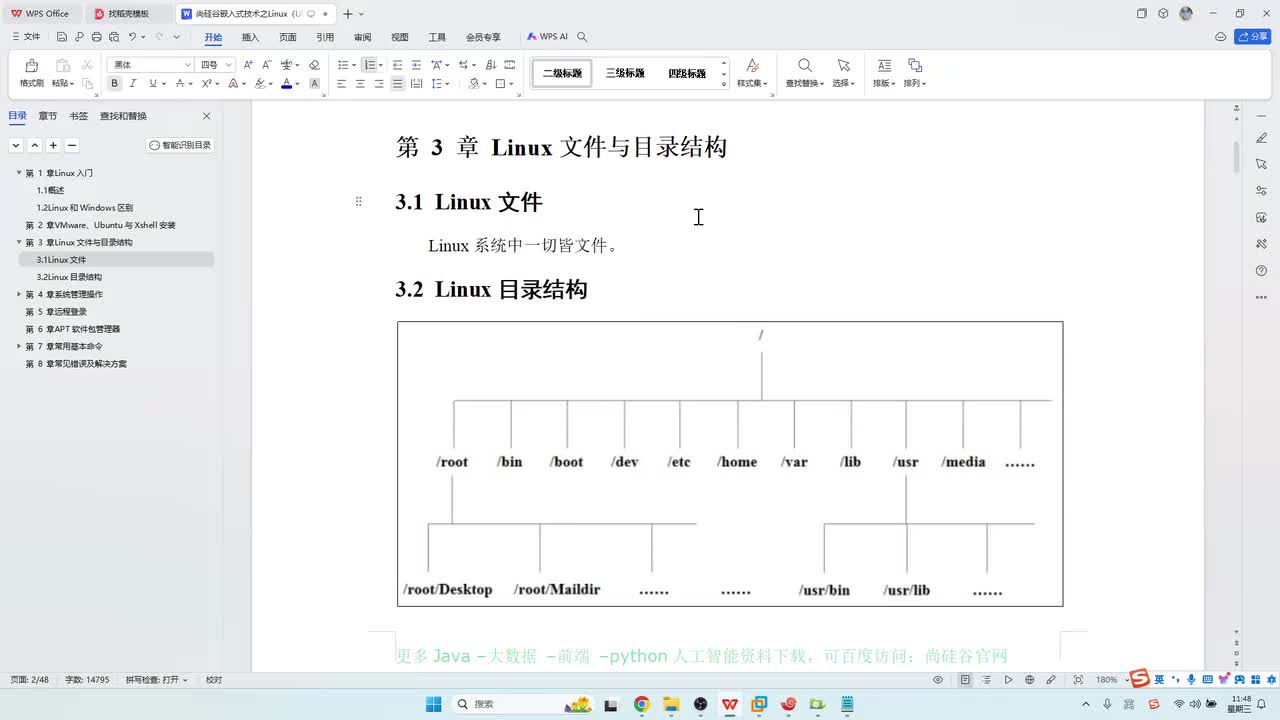Viewport: 1280px width, 720px height.
Task: Apply the 二级标题 heading style
Action: pos(562,73)
